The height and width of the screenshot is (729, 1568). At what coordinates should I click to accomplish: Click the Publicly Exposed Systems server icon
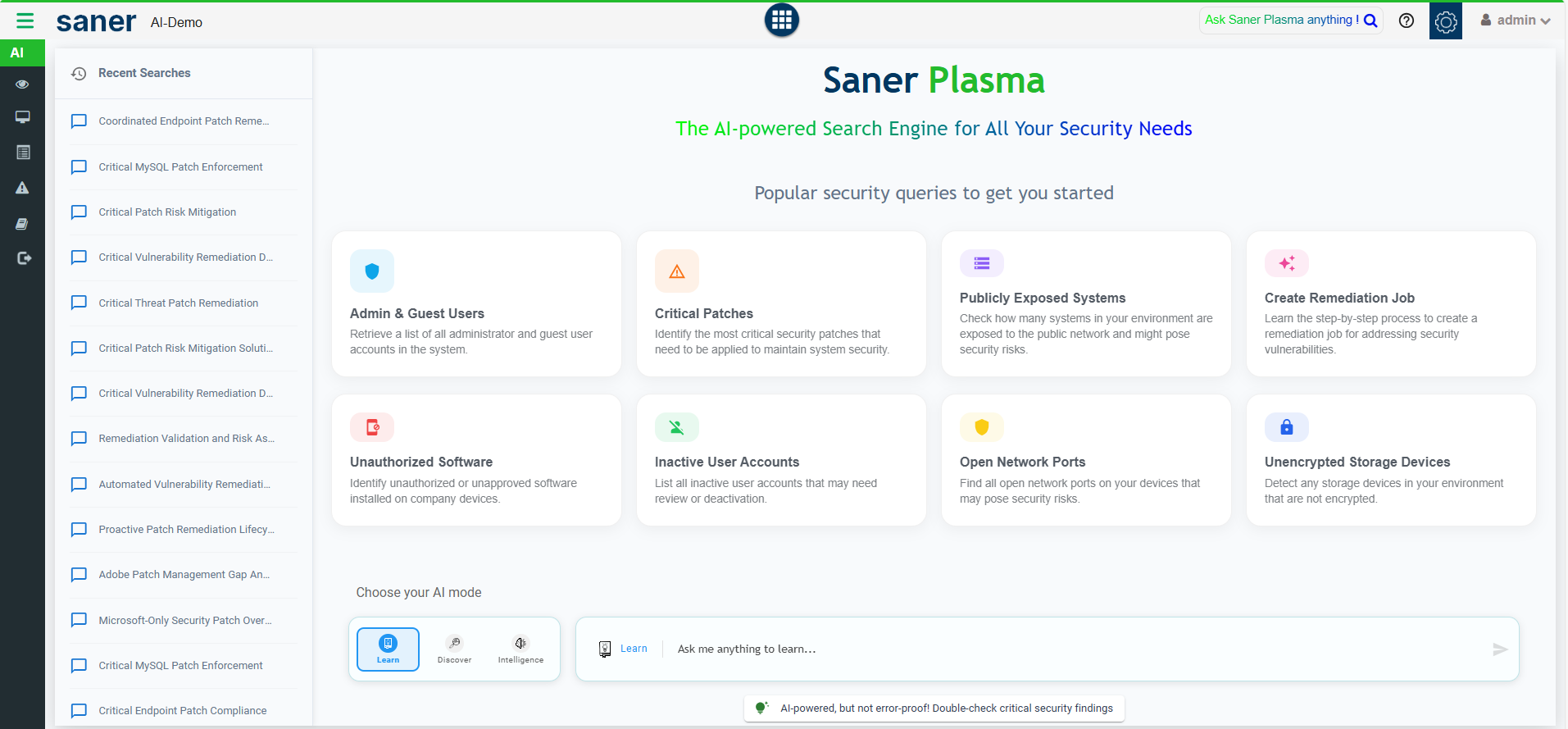(982, 263)
